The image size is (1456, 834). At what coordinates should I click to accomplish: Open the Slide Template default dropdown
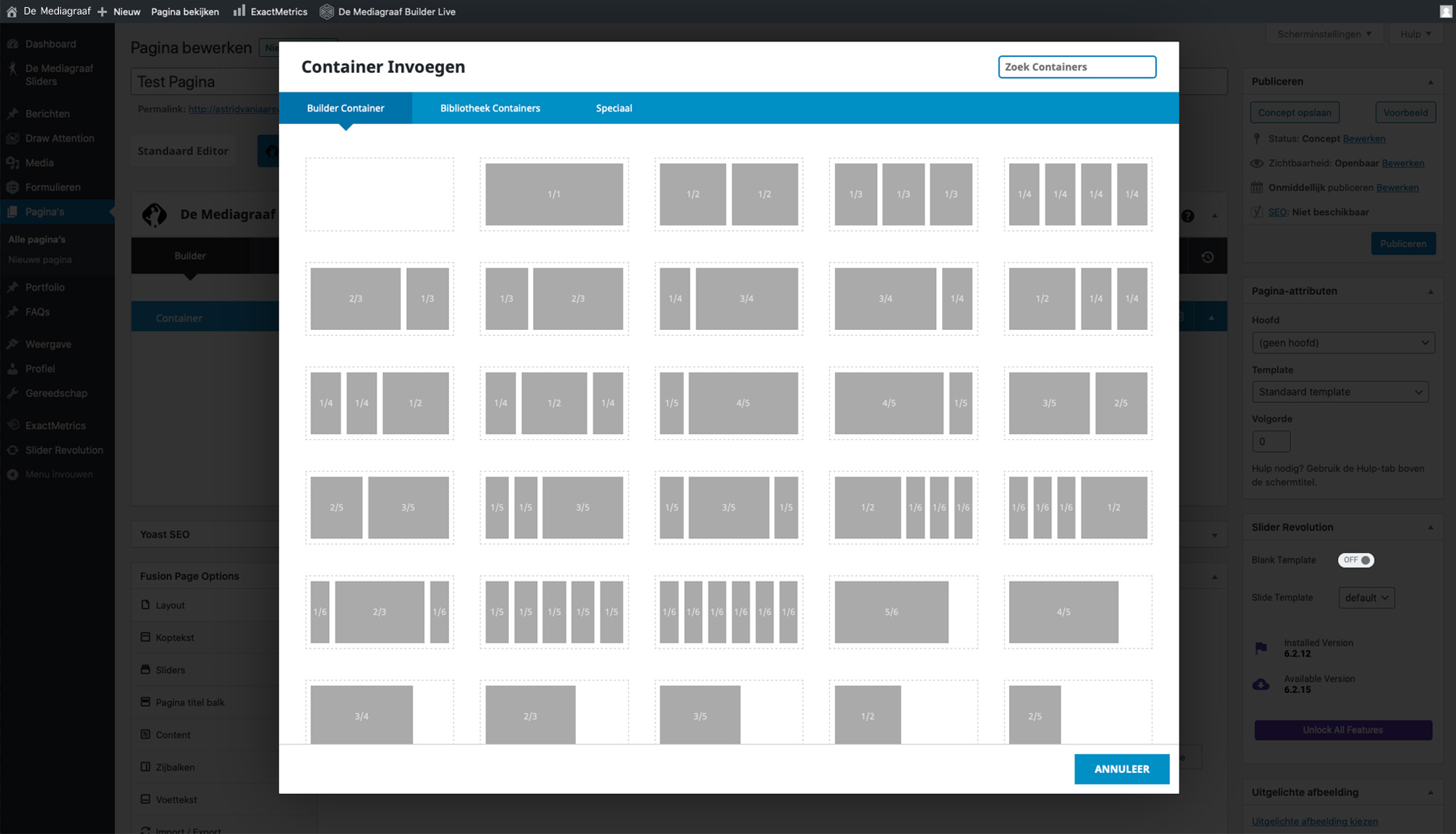[1366, 598]
